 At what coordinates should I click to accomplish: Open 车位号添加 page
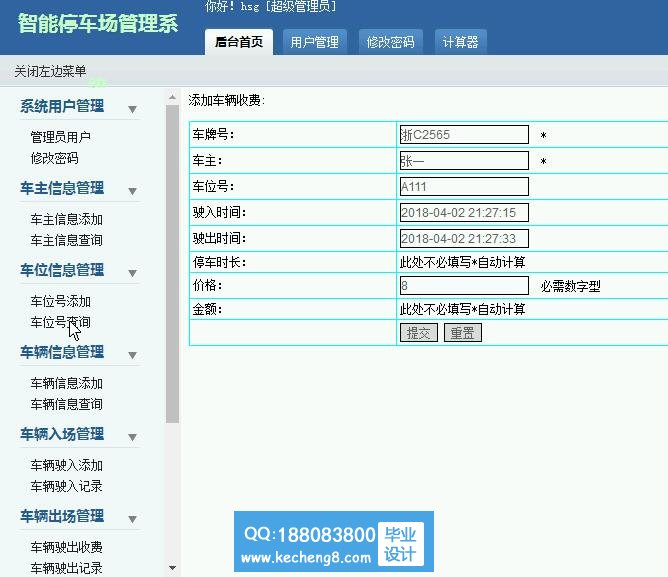[x=60, y=301]
